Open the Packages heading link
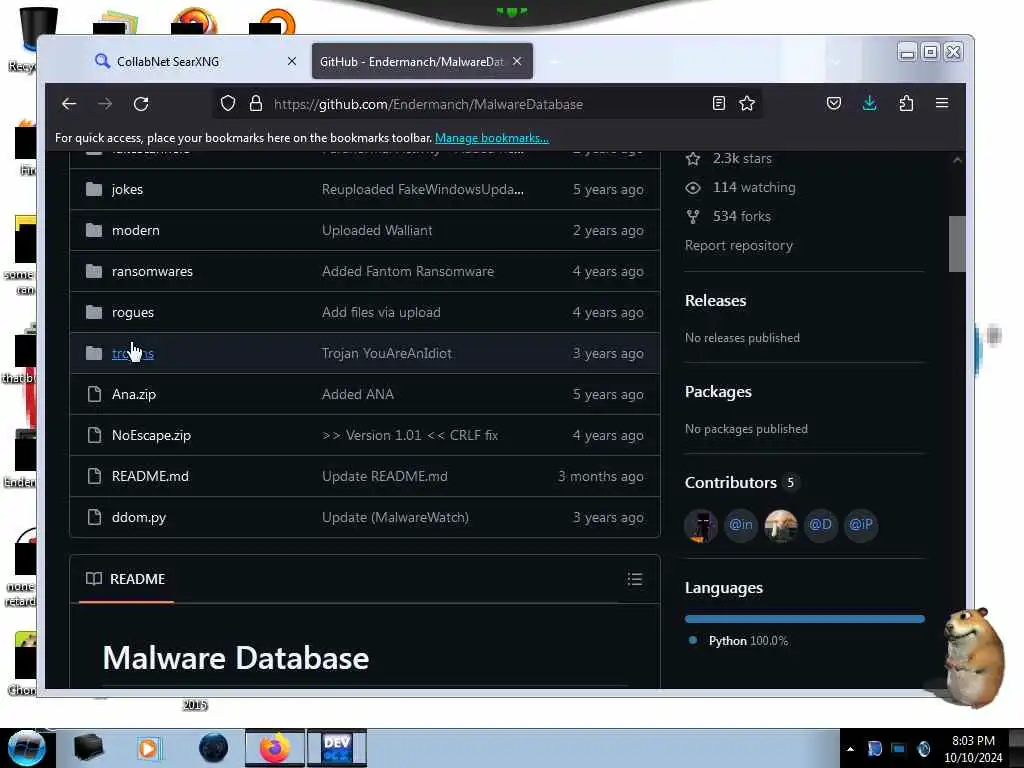The image size is (1024, 768). click(x=718, y=392)
